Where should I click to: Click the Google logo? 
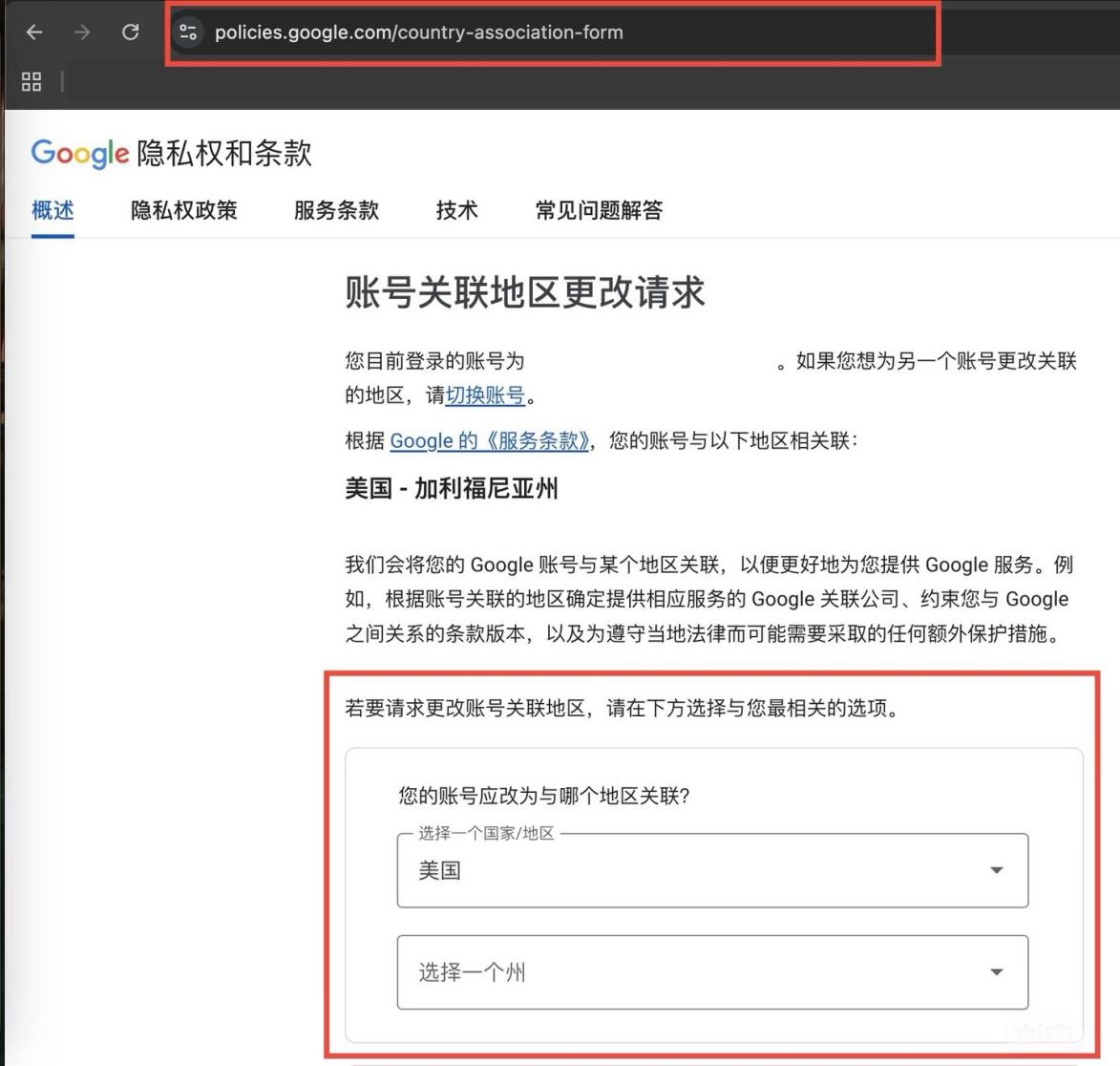pyautogui.click(x=80, y=153)
